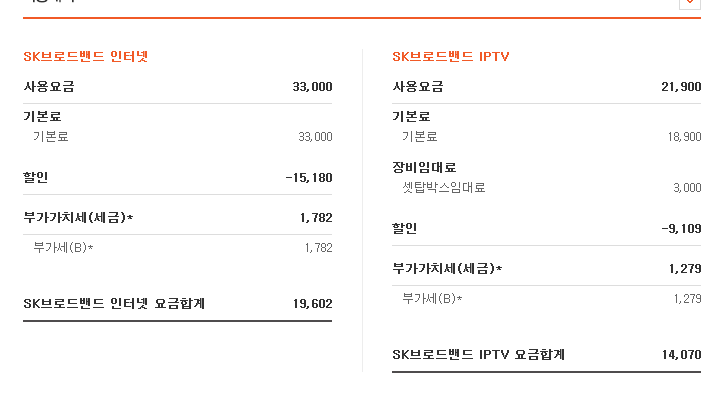Screen dimensions: 728x406
Task: Select the 33,000 usage fee amount
Action: click(x=312, y=87)
